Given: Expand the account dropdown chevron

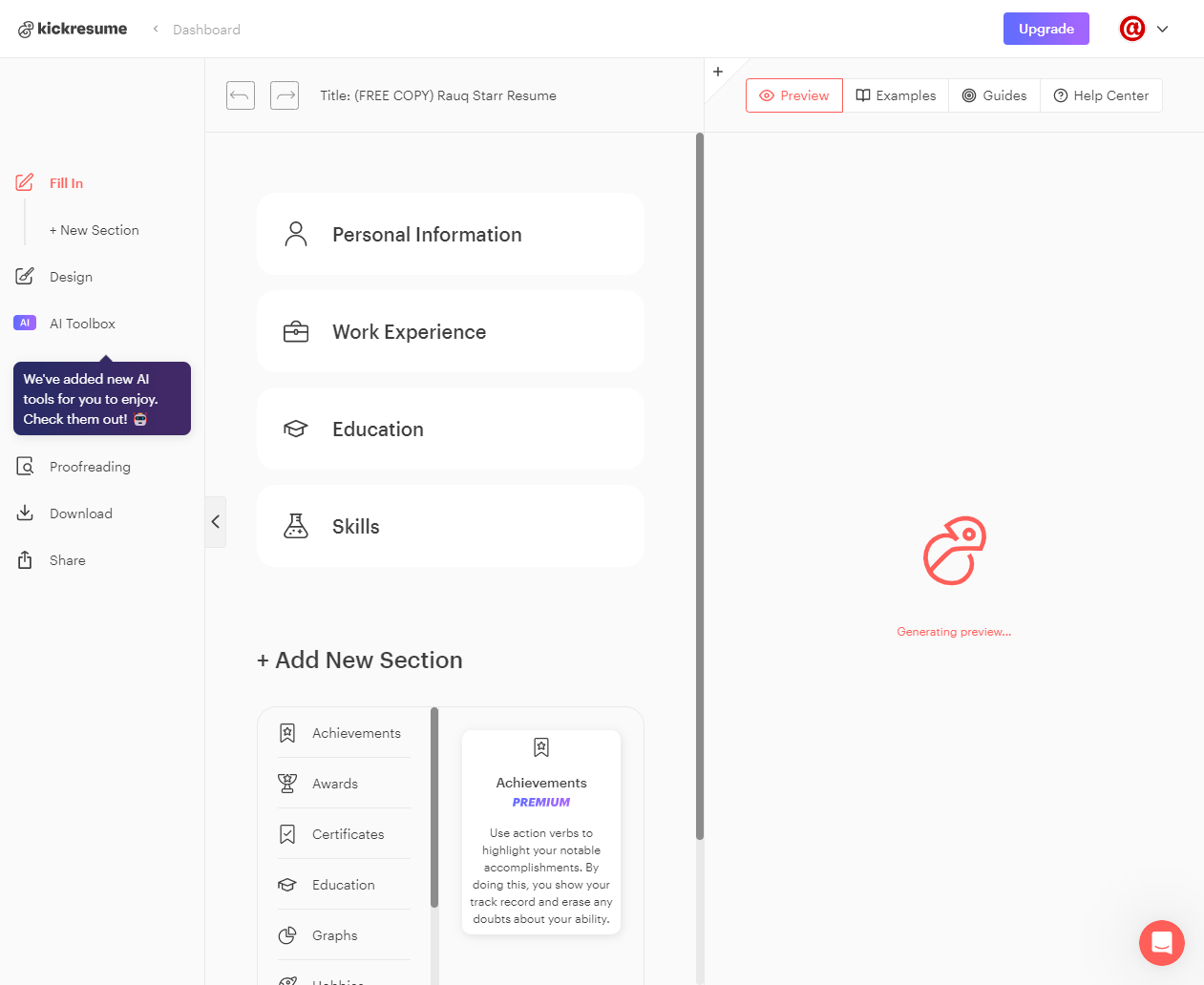Looking at the screenshot, I should (1162, 29).
